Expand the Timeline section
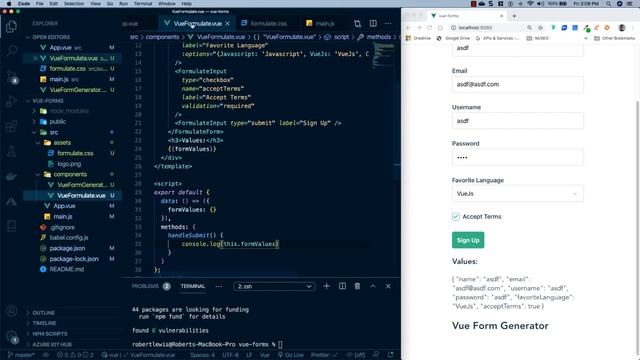The height and width of the screenshot is (360, 640). (44, 323)
